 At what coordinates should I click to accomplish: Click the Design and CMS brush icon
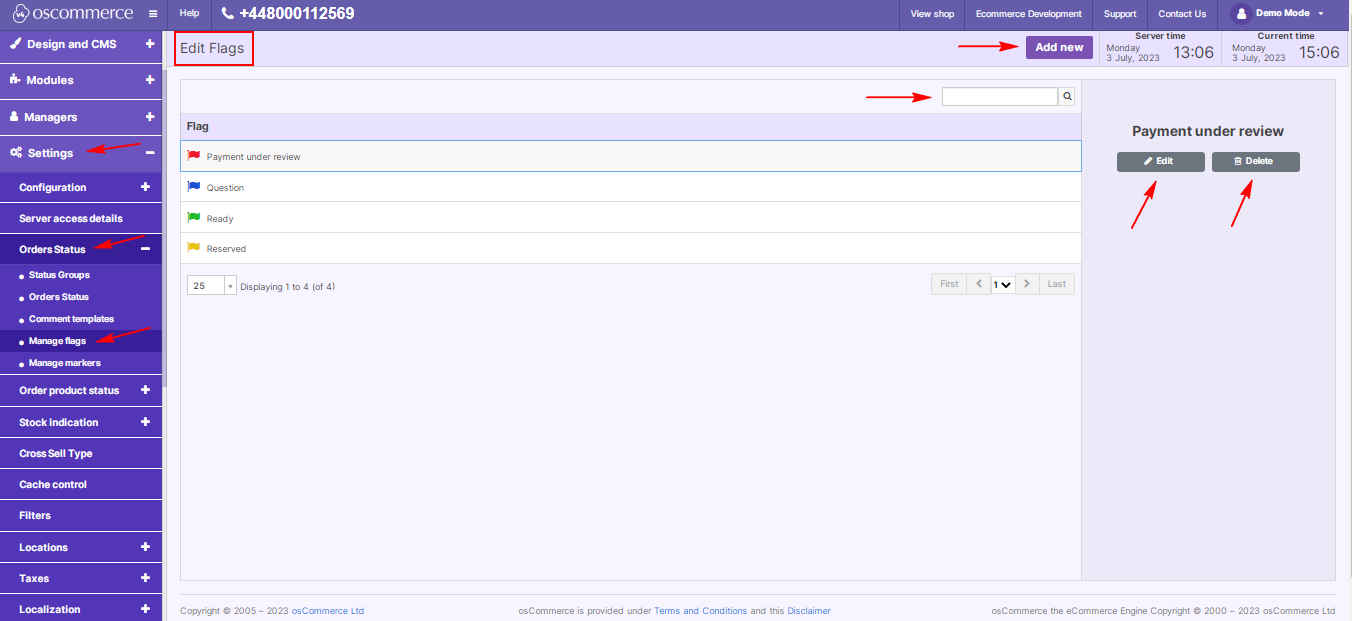pyautogui.click(x=16, y=44)
